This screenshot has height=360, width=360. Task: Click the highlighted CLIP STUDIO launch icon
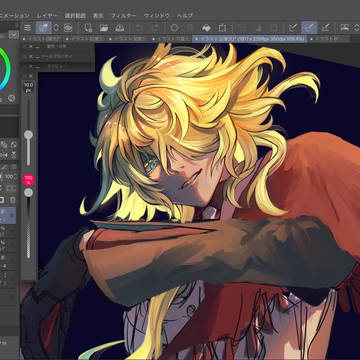coord(43,28)
